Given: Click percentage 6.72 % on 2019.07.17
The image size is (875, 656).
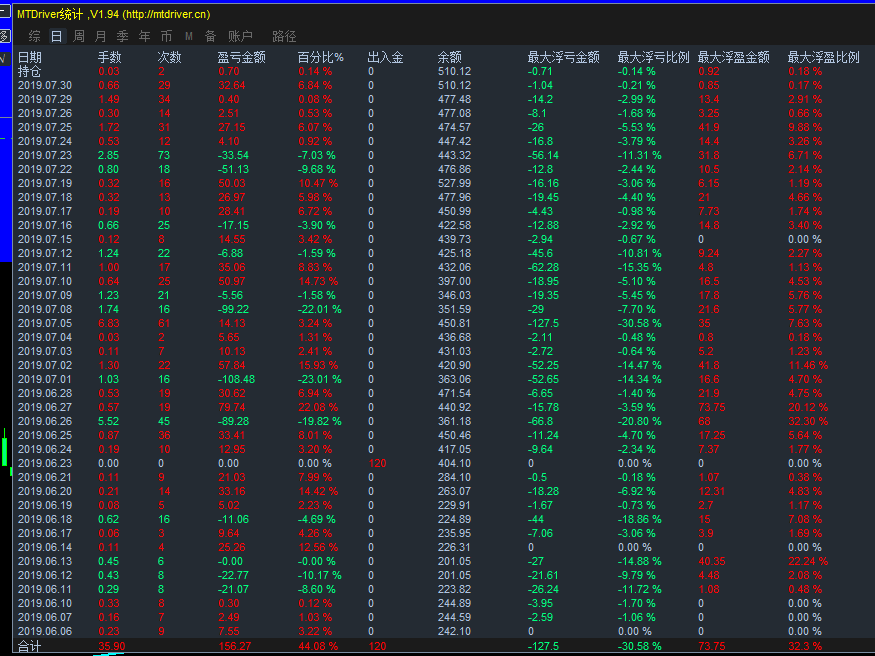Looking at the screenshot, I should pos(315,211).
